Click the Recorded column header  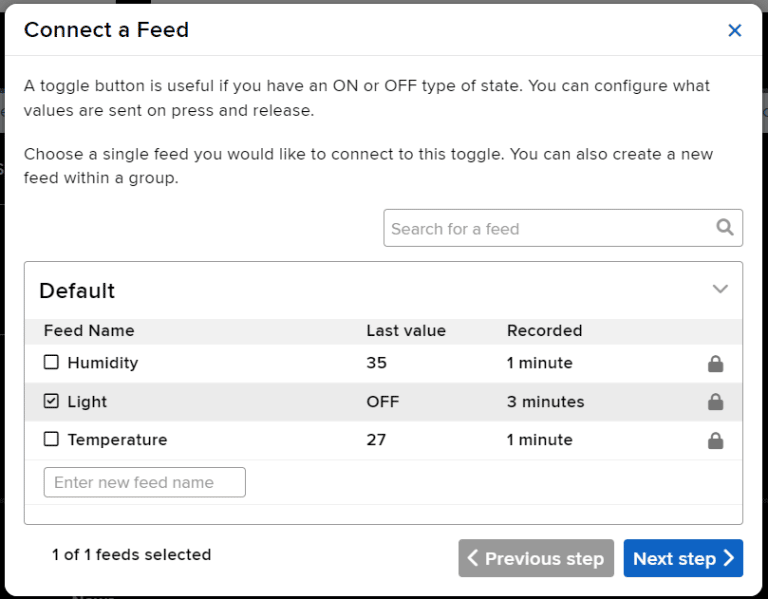[544, 331]
